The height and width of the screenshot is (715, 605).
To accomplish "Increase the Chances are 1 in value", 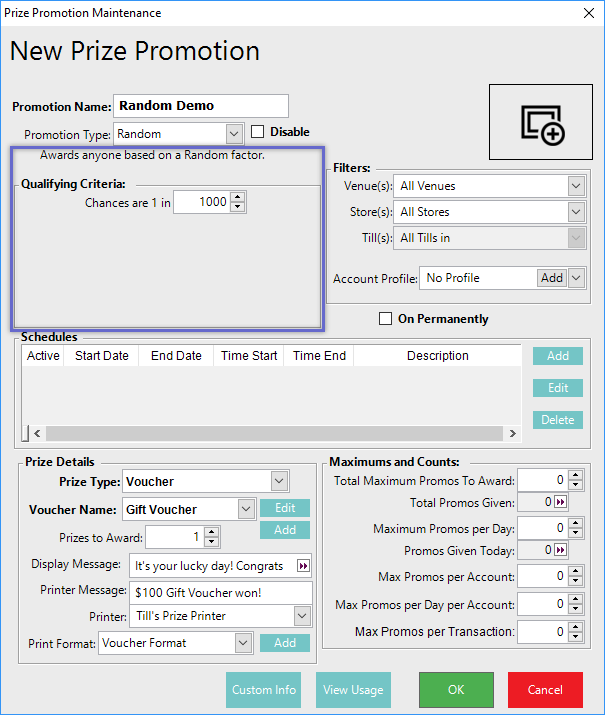I will click(237, 197).
